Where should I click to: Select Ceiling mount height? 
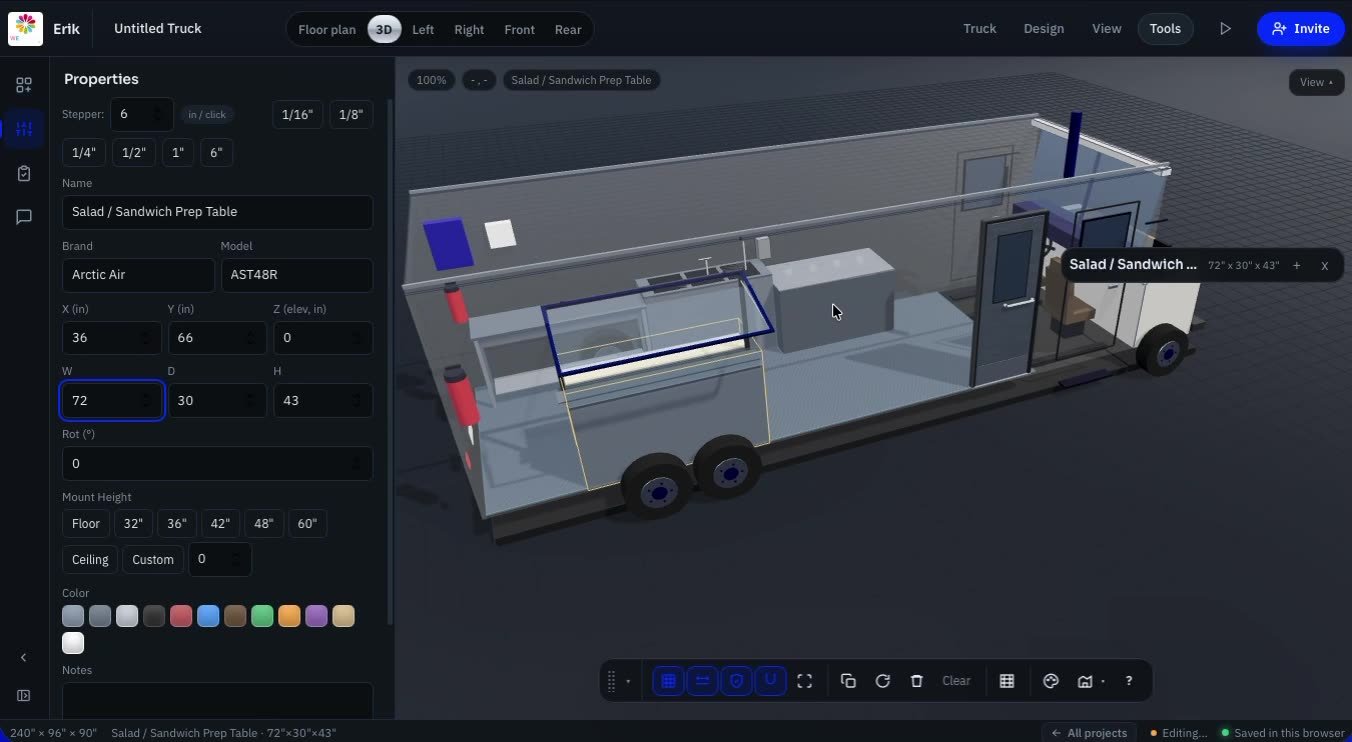90,559
